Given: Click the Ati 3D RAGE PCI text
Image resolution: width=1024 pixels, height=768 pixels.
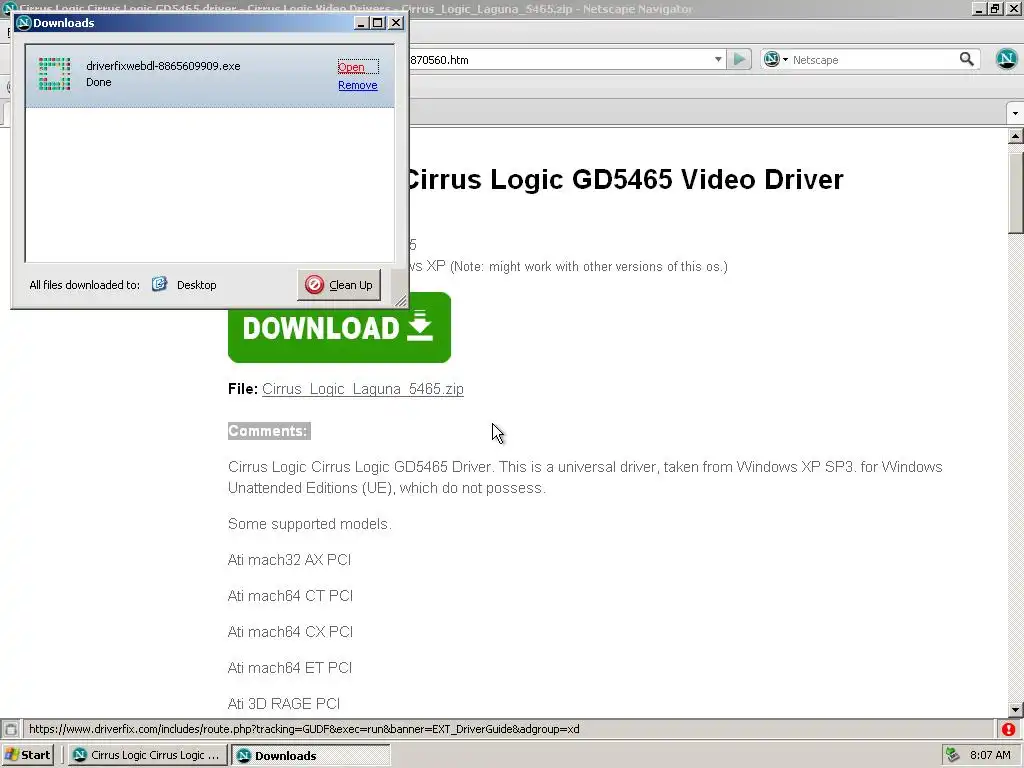Looking at the screenshot, I should tap(284, 703).
